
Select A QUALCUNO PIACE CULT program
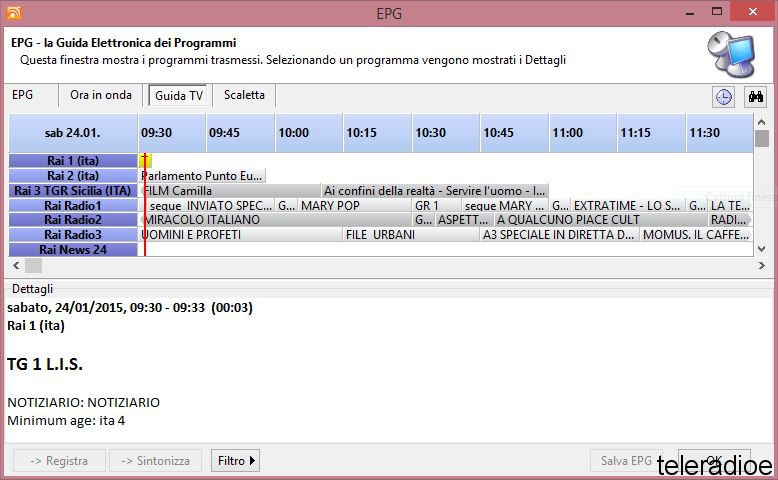click(x=601, y=219)
